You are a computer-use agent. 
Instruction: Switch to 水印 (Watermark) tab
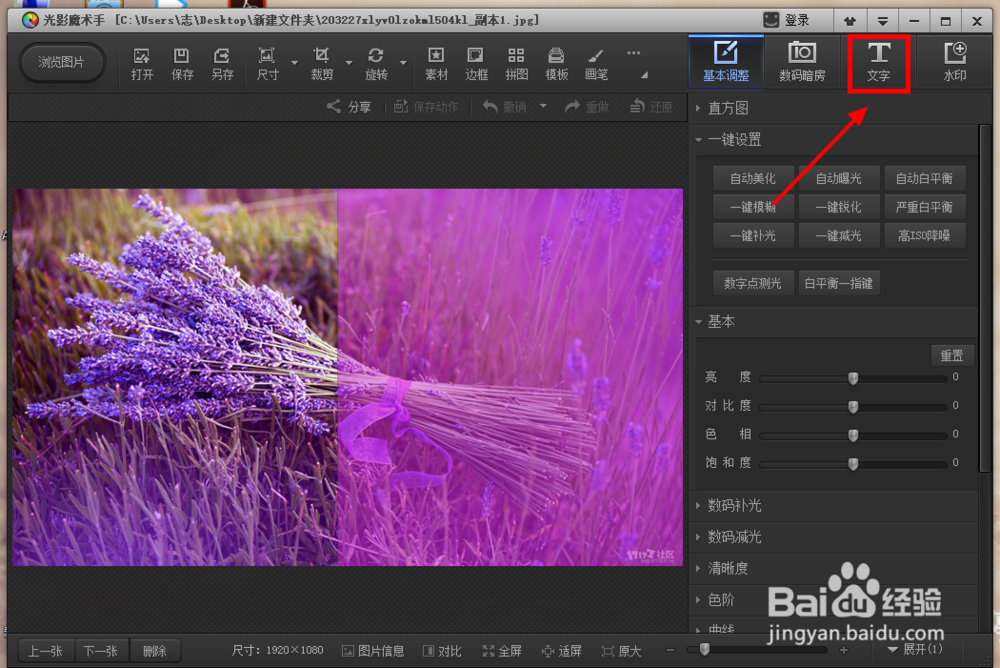point(955,61)
